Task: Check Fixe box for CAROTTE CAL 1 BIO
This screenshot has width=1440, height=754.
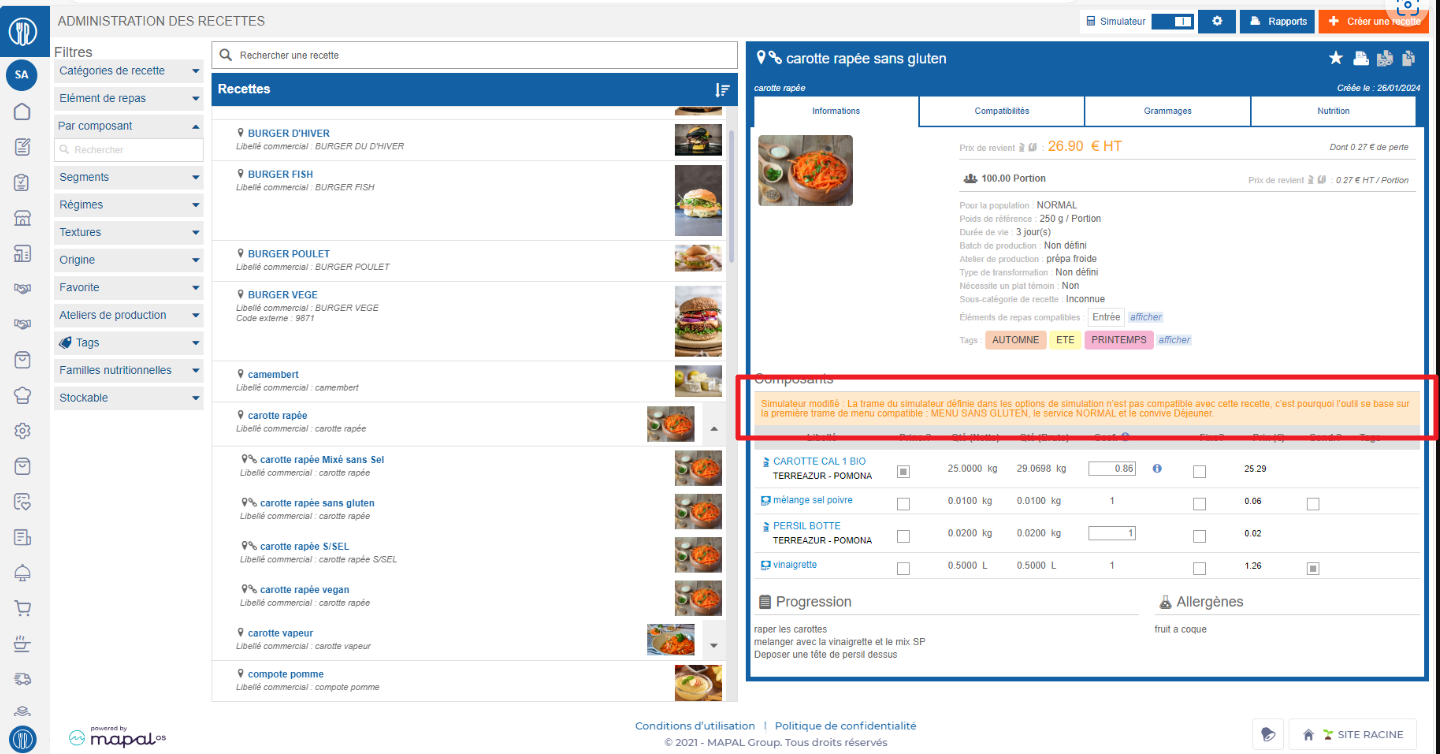Action: [x=1199, y=471]
